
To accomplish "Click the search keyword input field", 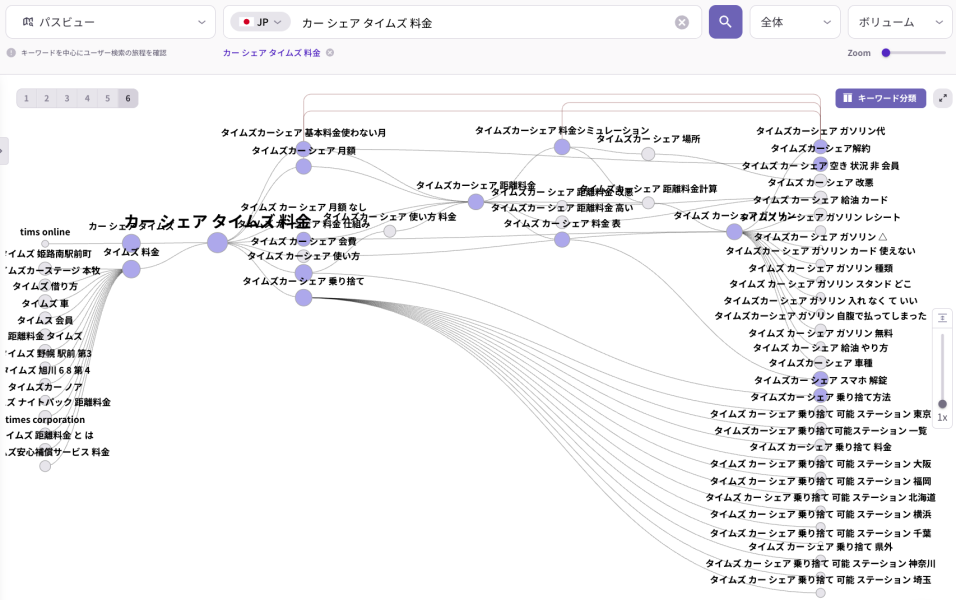I will (485, 23).
